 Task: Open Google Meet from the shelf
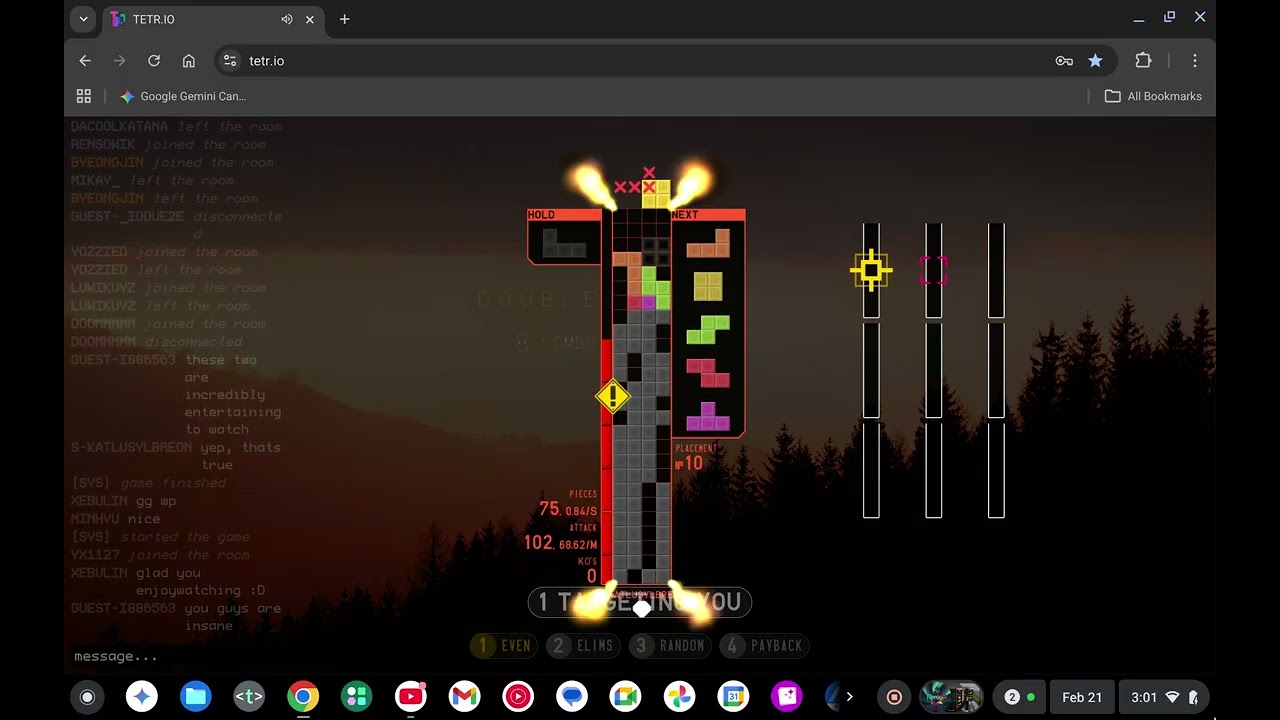[626, 697]
